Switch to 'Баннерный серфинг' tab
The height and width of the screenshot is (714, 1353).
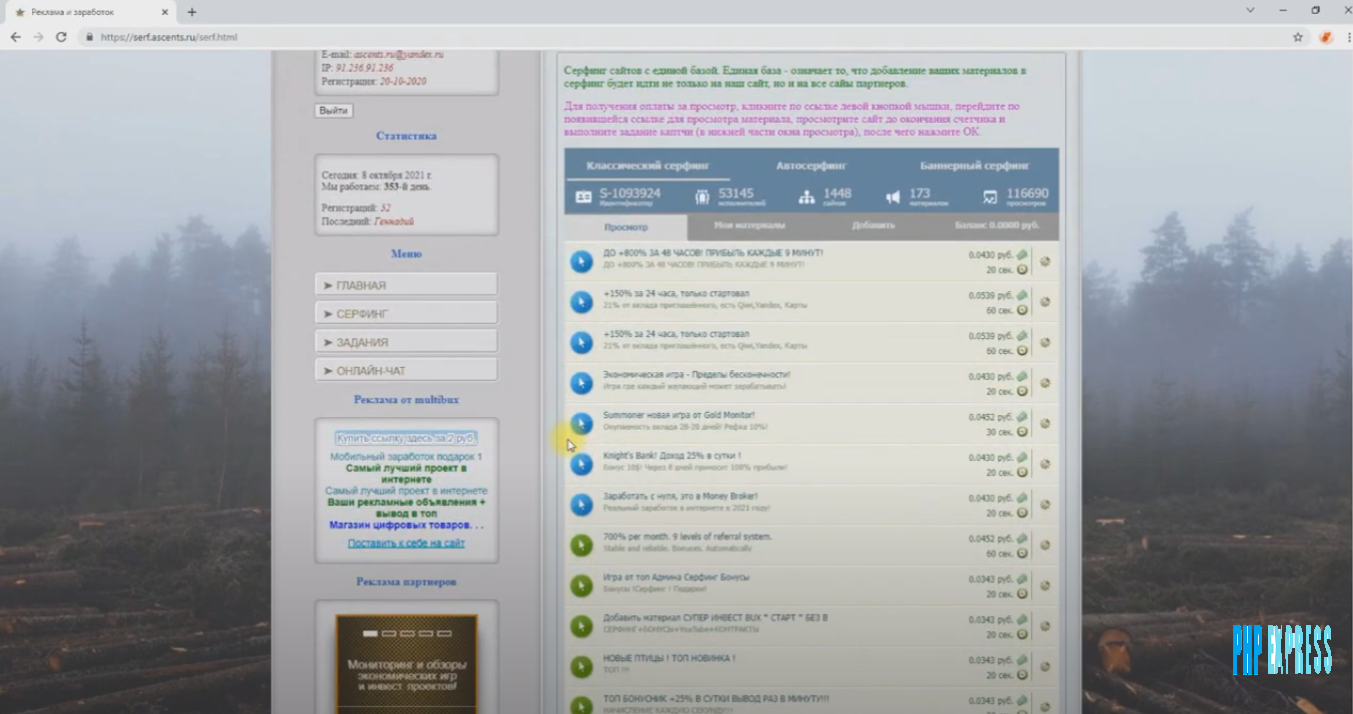(x=975, y=166)
